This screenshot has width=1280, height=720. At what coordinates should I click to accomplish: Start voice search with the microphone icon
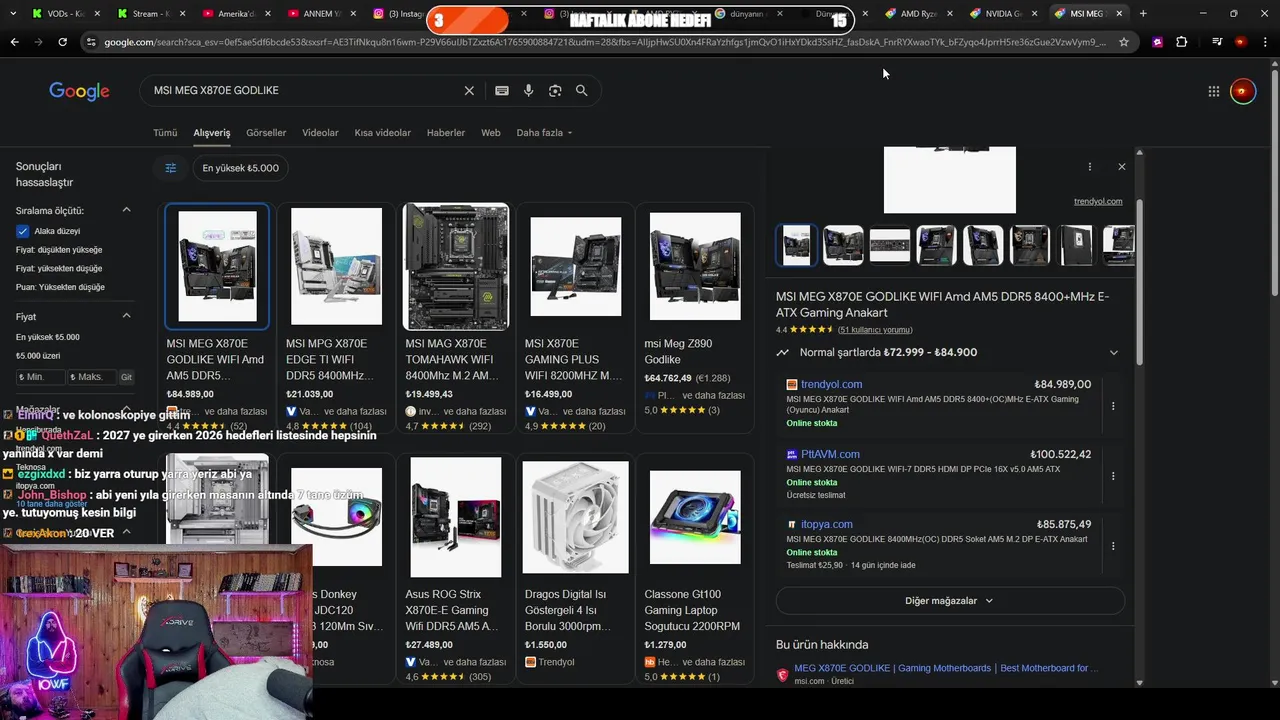pos(528,91)
